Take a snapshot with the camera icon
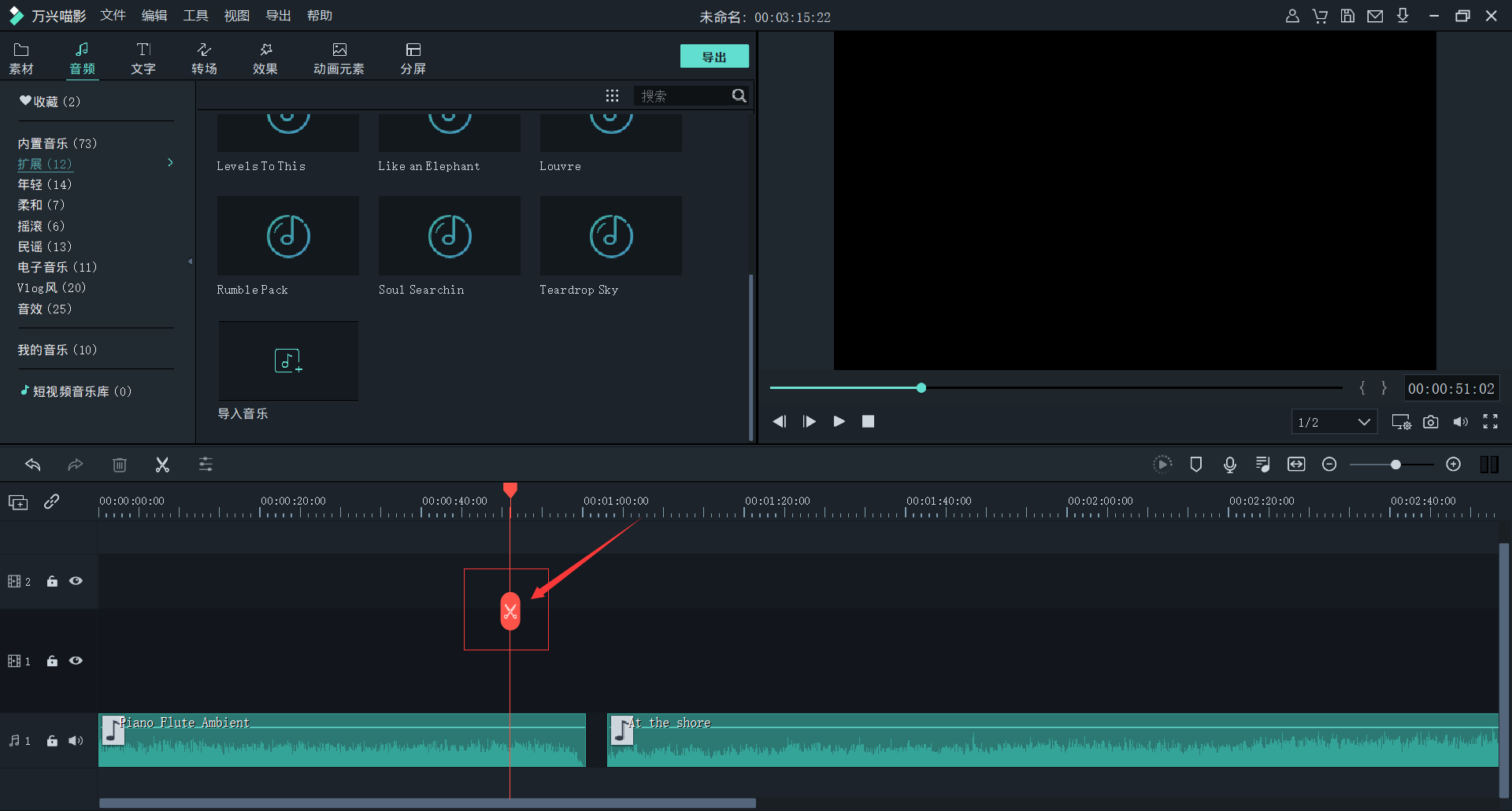1512x811 pixels. click(1431, 422)
